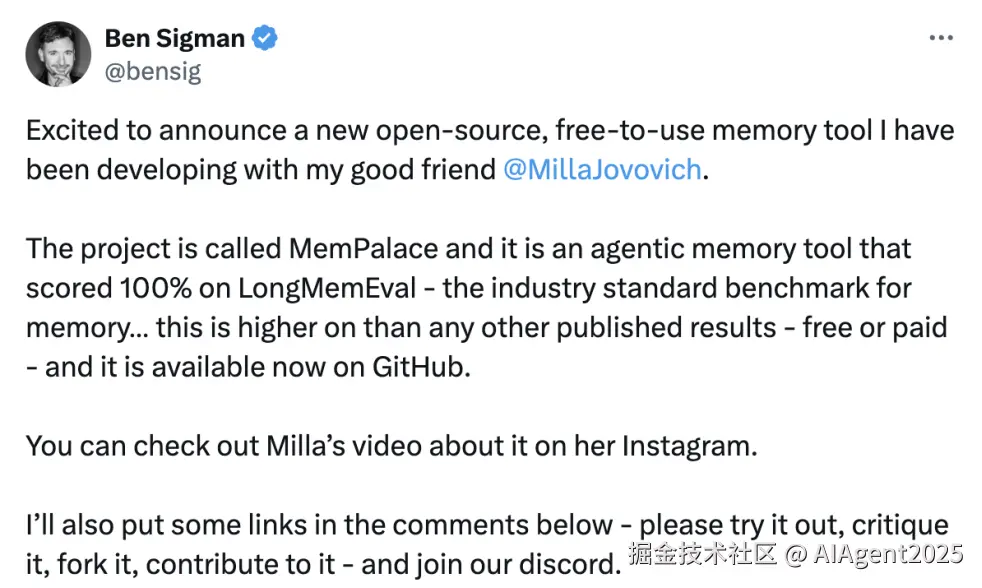Click the three-dot more options icon

[941, 38]
